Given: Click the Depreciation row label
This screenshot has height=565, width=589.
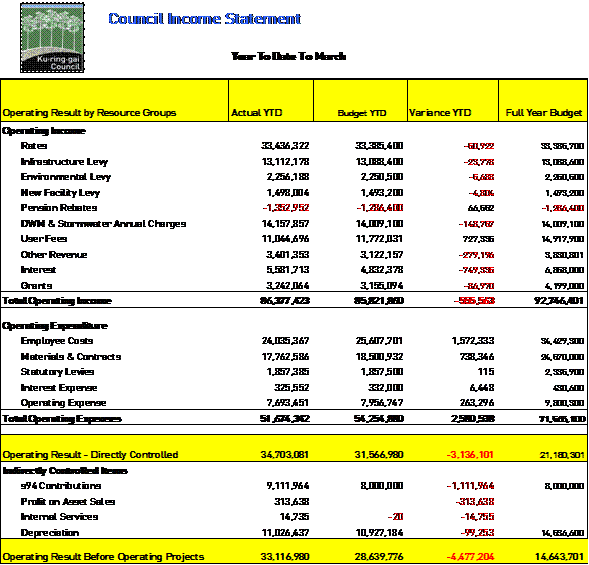Looking at the screenshot, I should 50,533.
